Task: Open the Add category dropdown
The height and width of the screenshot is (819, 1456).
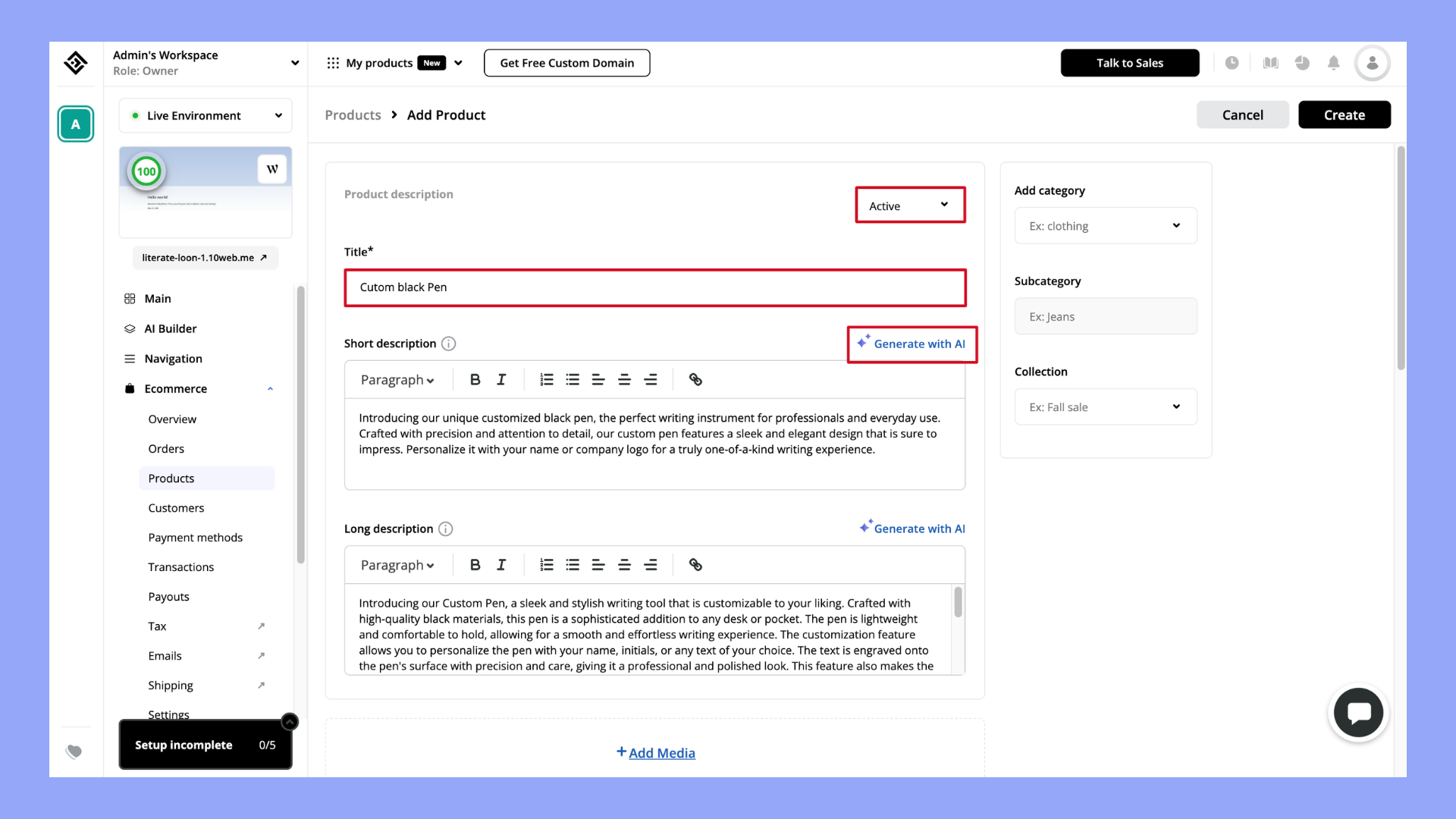Action: point(1105,226)
